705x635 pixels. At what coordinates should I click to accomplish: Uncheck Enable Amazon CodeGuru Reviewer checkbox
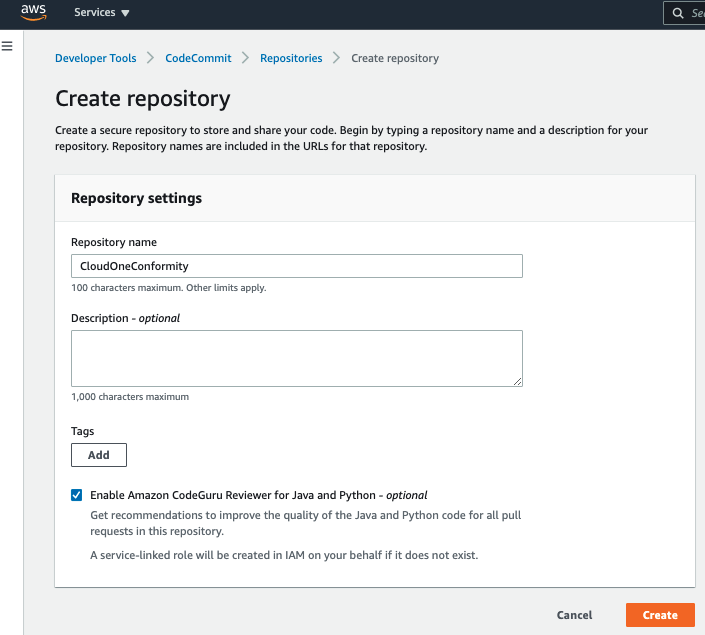(76, 495)
